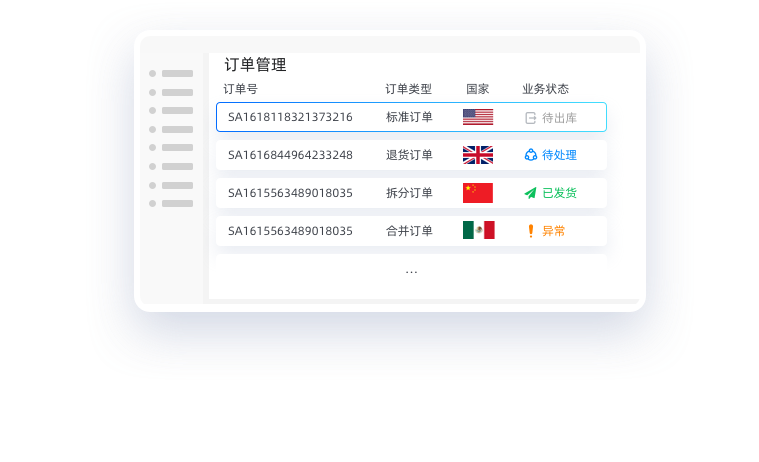
Task: Click the United States flag icon
Action: click(478, 117)
